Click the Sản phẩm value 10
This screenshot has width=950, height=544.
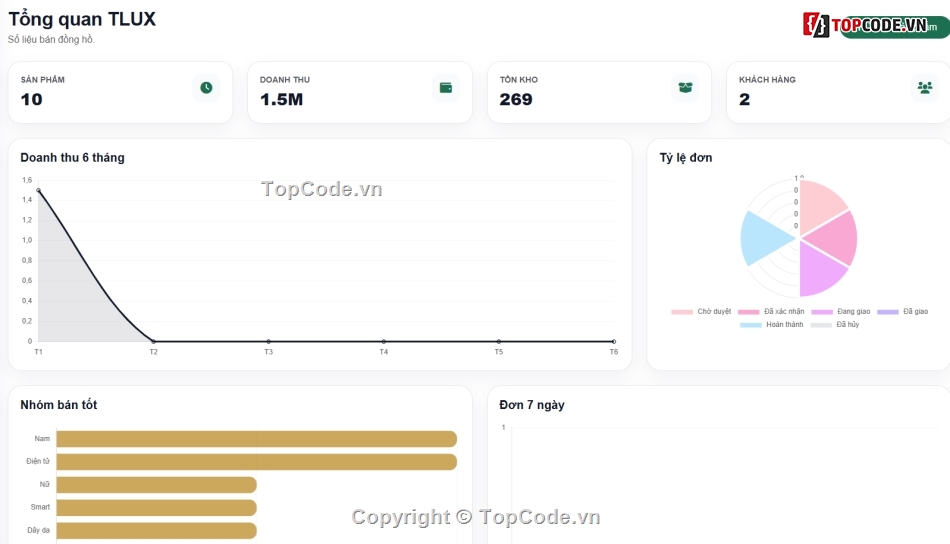coord(32,99)
